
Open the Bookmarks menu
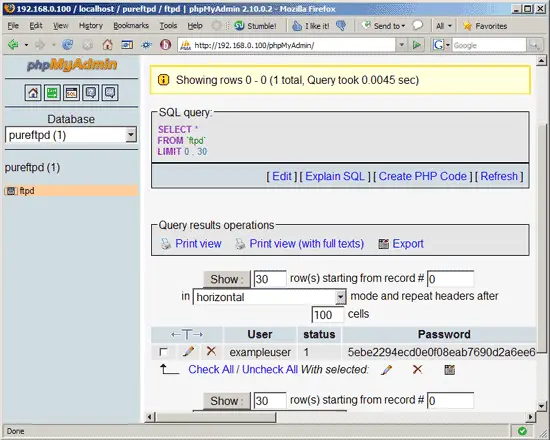coord(131,26)
